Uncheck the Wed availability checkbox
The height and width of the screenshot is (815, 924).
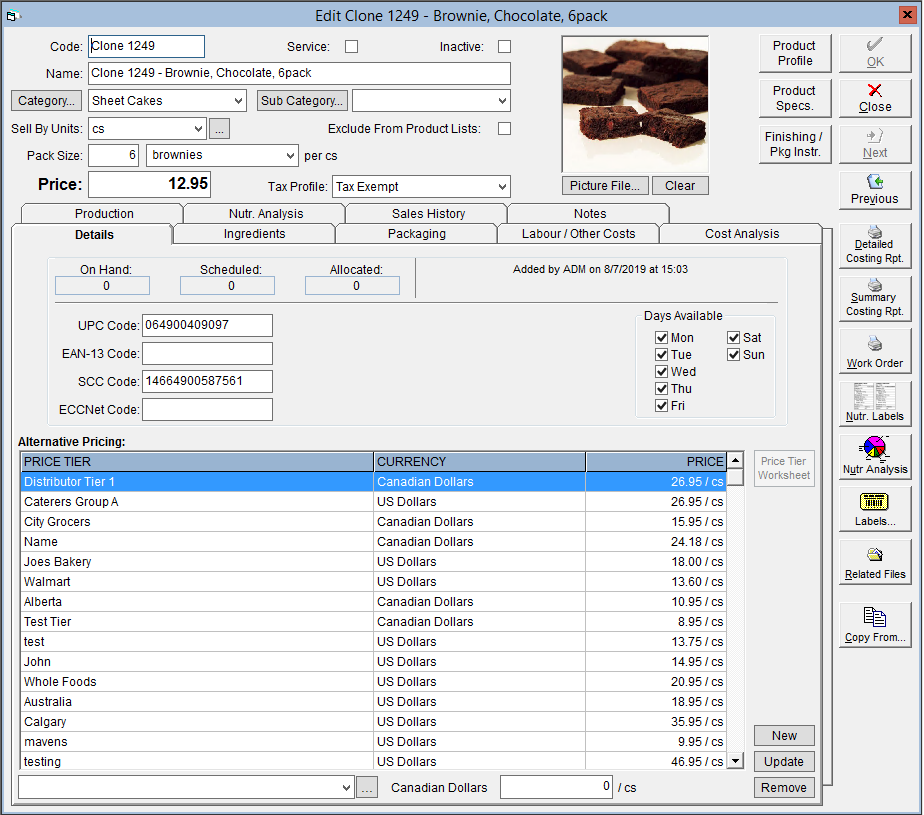click(x=661, y=372)
